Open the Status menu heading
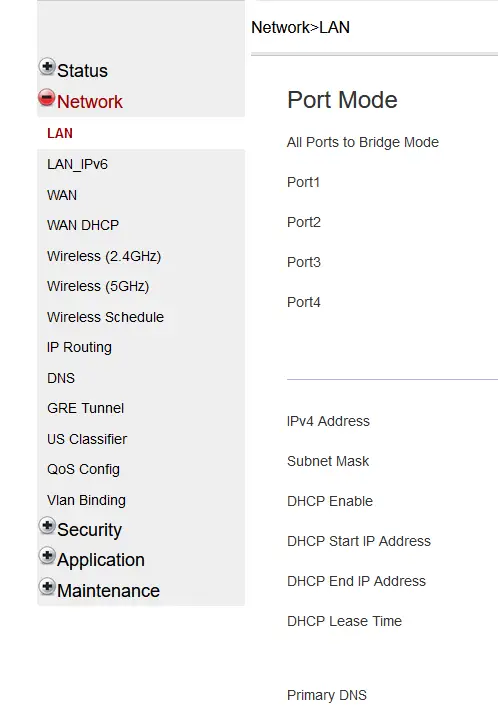 (x=82, y=71)
